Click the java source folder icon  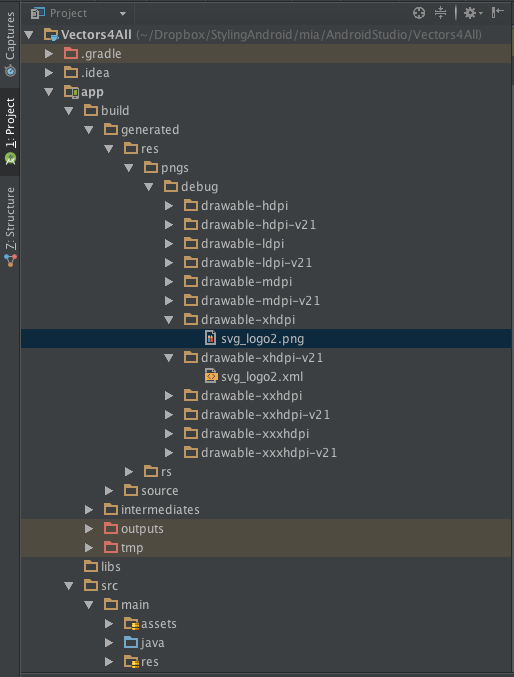pyautogui.click(x=131, y=642)
